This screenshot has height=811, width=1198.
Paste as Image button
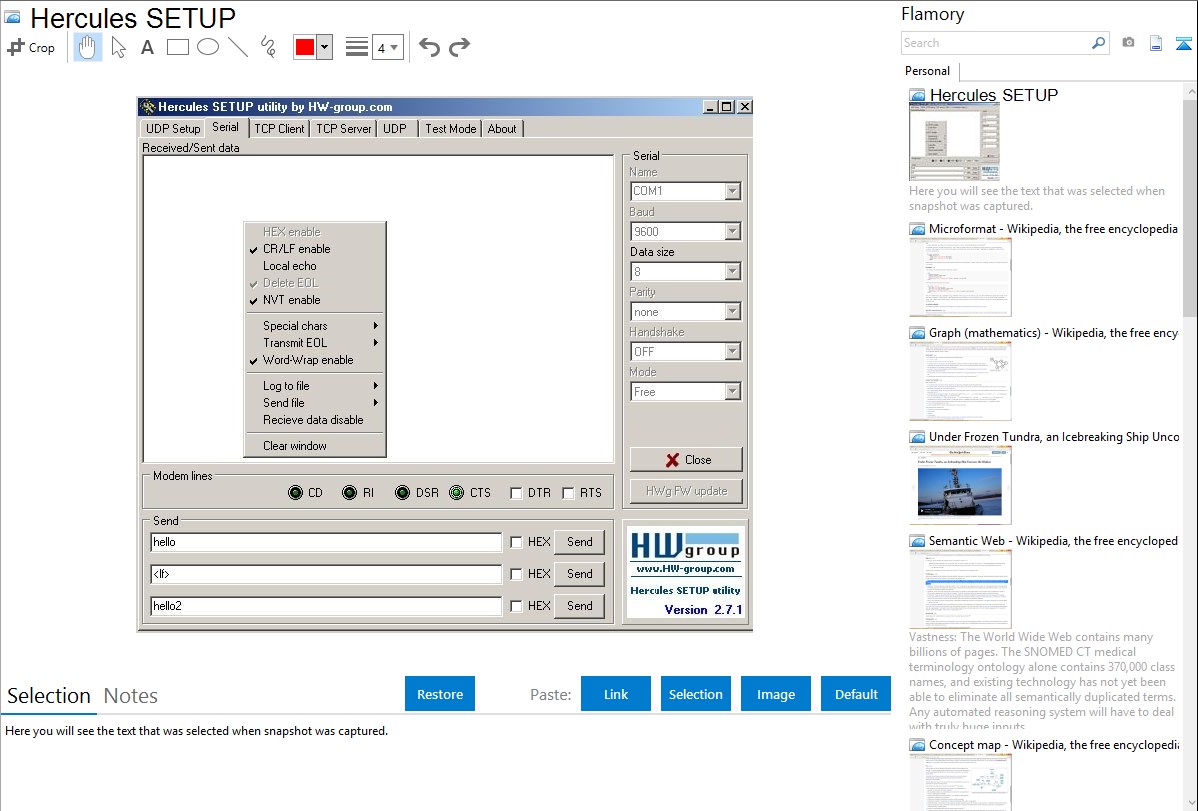point(775,694)
